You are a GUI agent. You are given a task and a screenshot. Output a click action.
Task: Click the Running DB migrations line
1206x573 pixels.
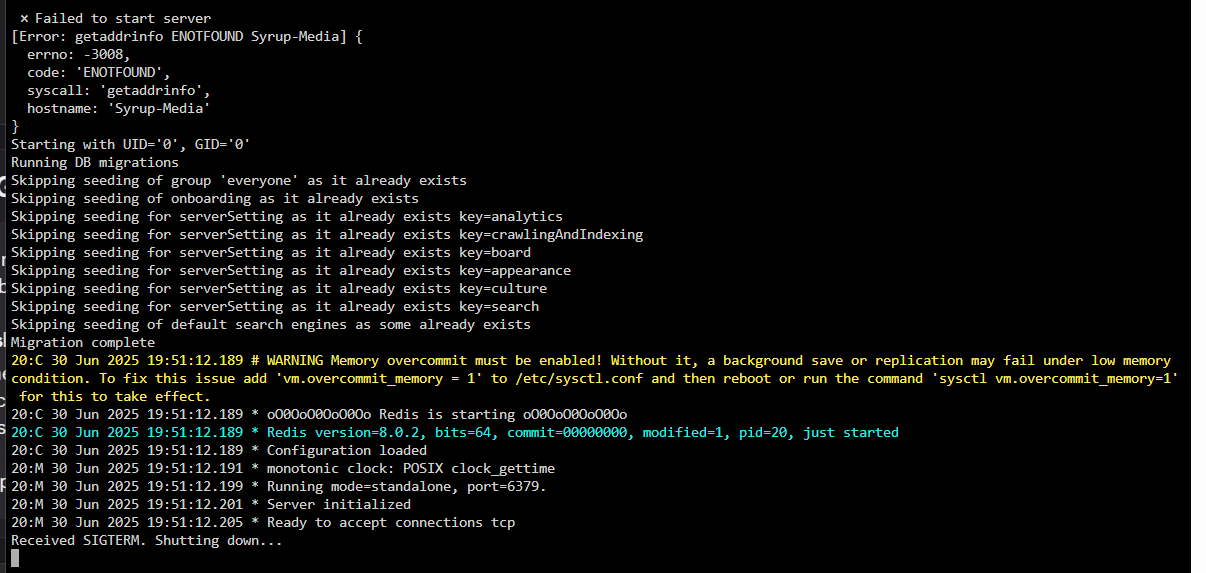(95, 163)
